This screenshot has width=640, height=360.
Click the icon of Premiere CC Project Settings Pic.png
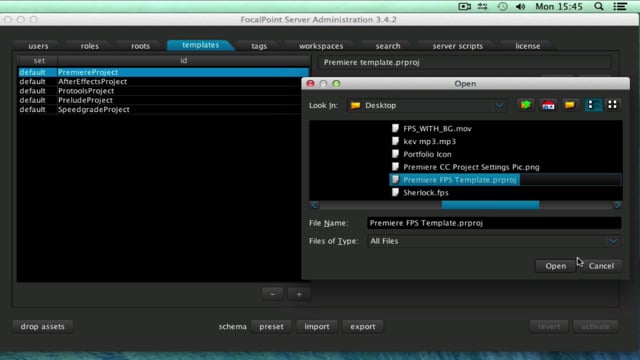(395, 167)
